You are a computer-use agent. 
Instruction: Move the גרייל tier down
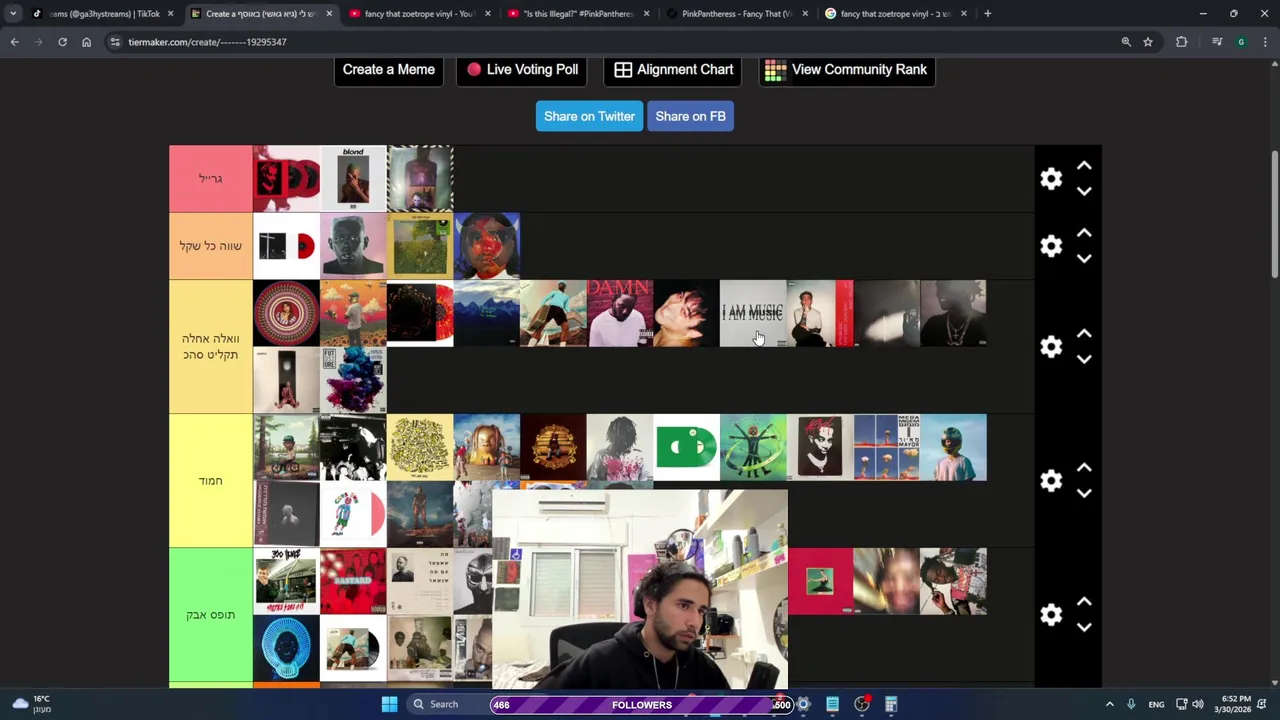[x=1084, y=191]
